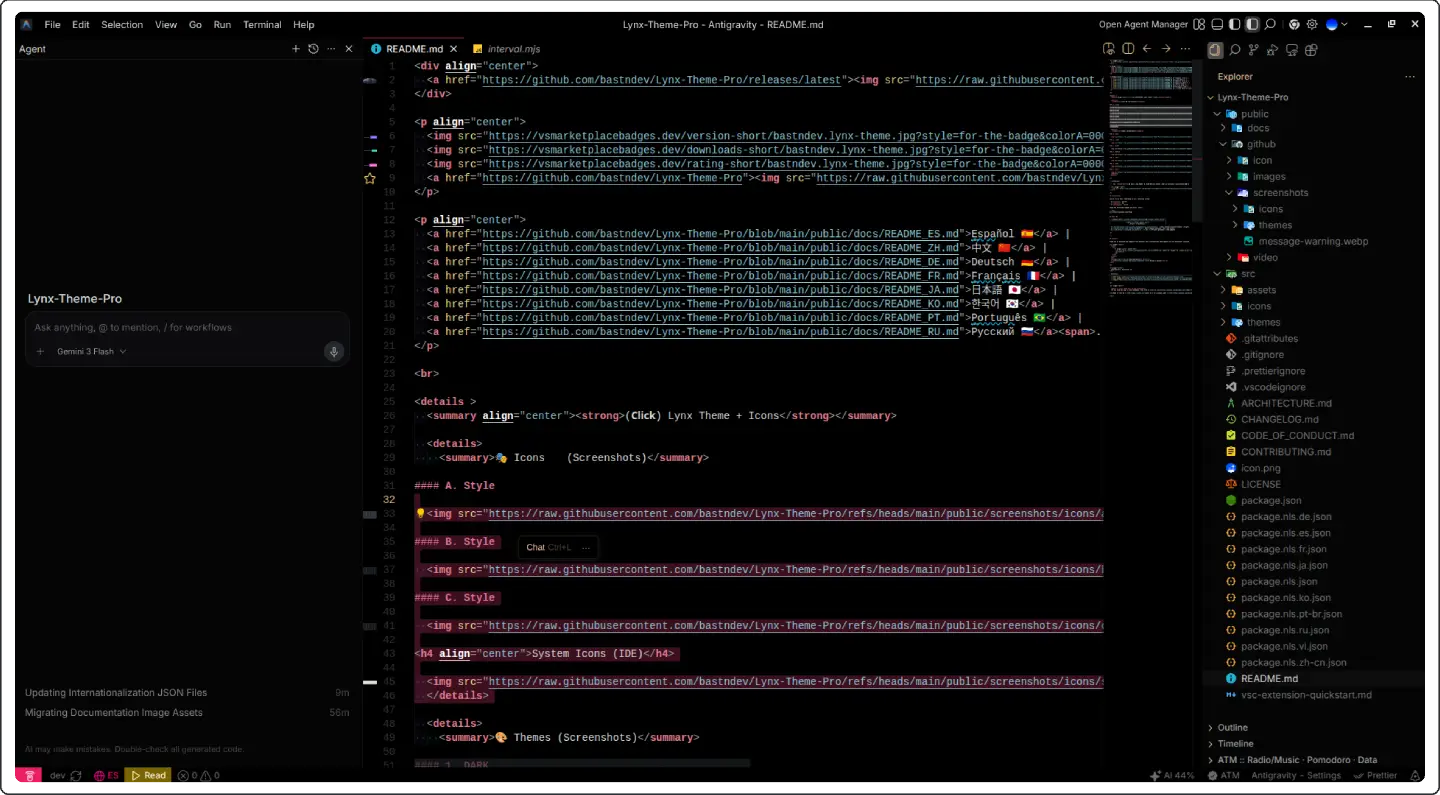
Task: Open settings gear in title bar
Action: [1312, 24]
